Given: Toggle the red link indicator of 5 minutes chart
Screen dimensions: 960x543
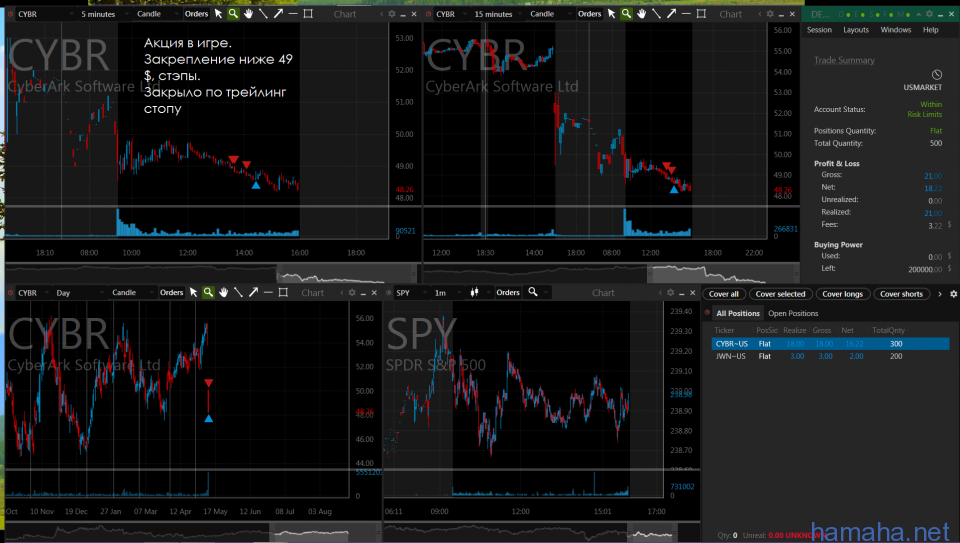Looking at the screenshot, I should point(10,13).
